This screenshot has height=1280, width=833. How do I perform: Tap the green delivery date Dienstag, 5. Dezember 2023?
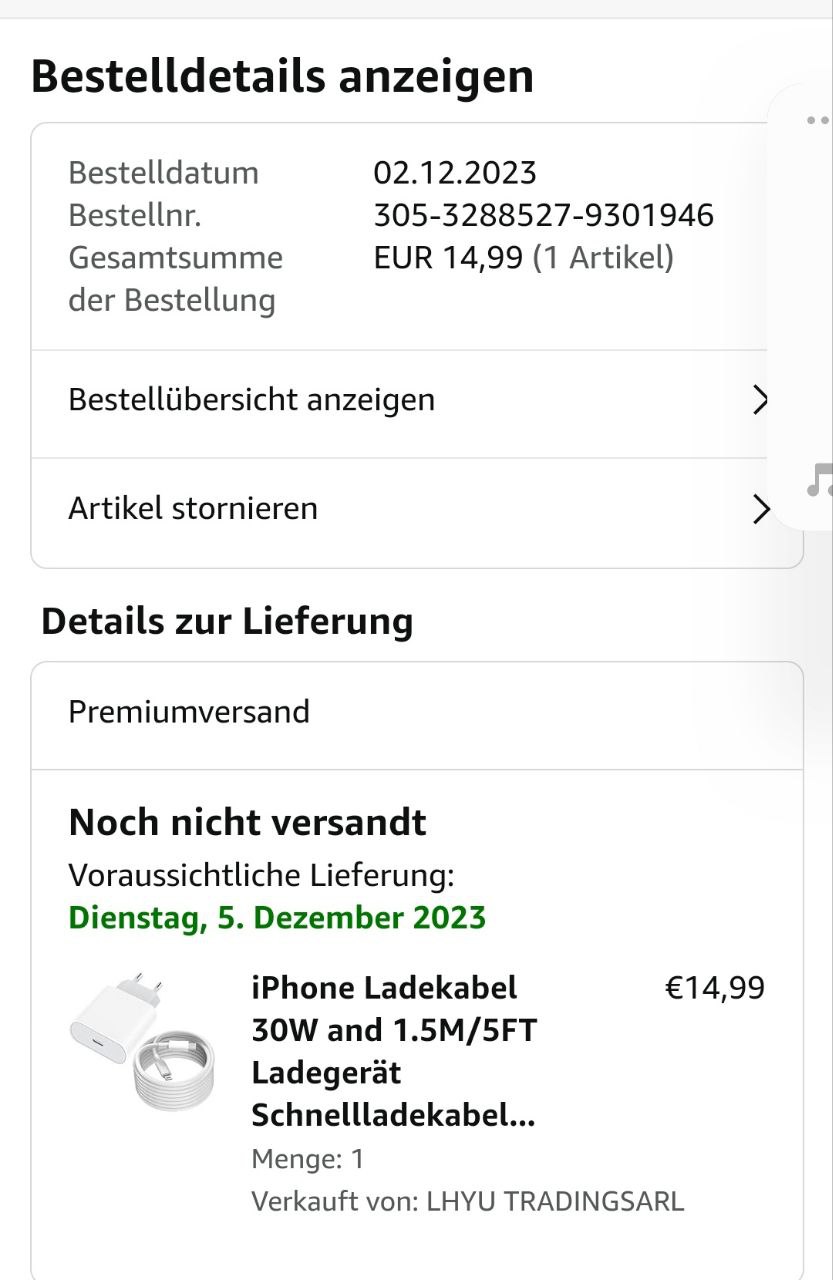tap(277, 918)
